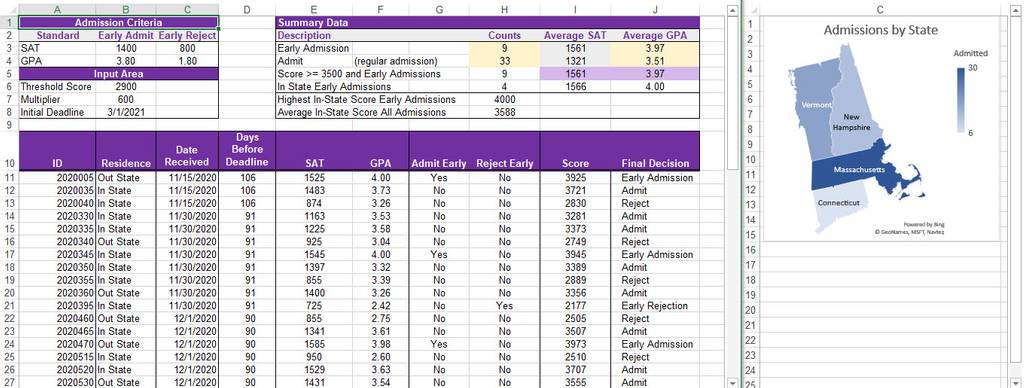Select column G header
1024x388 pixels.
(439, 9)
